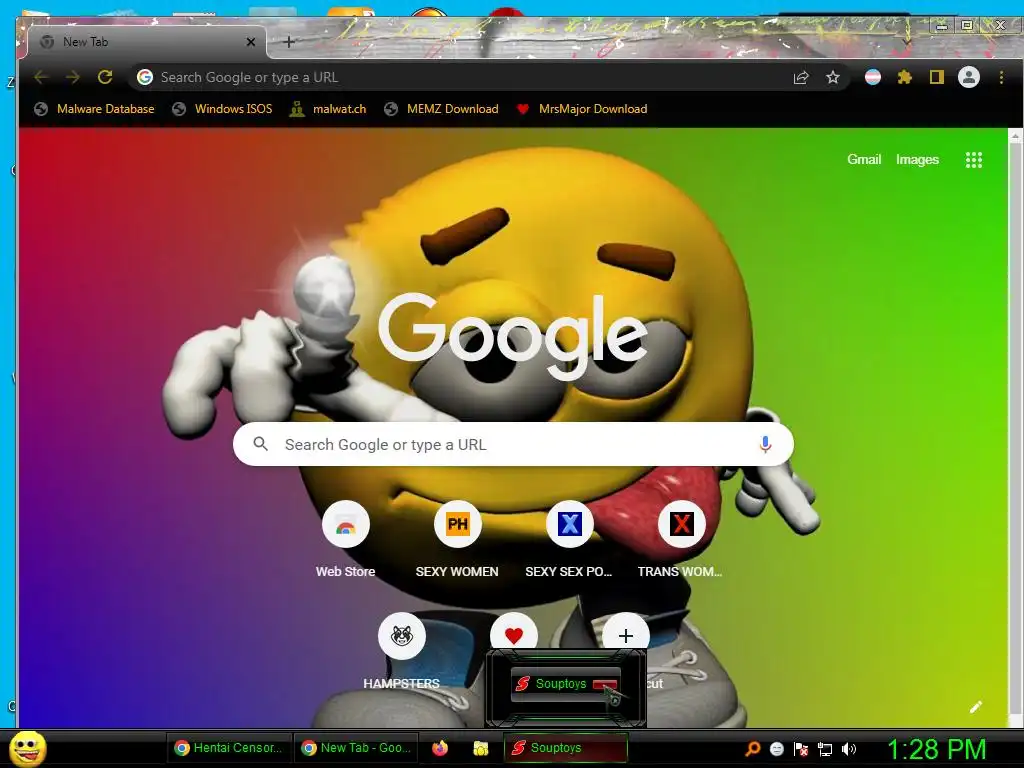Open a new tab with plus button

(289, 42)
